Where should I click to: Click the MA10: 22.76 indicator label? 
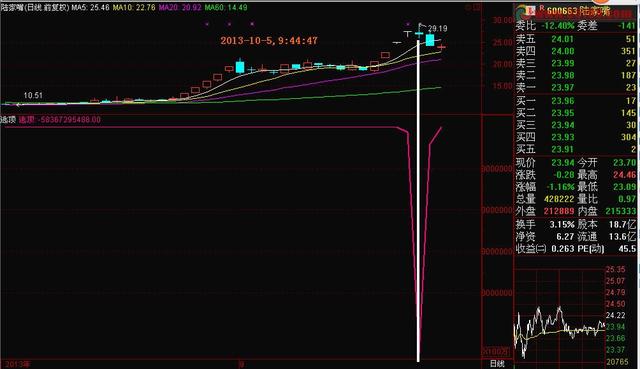[x=134, y=7]
